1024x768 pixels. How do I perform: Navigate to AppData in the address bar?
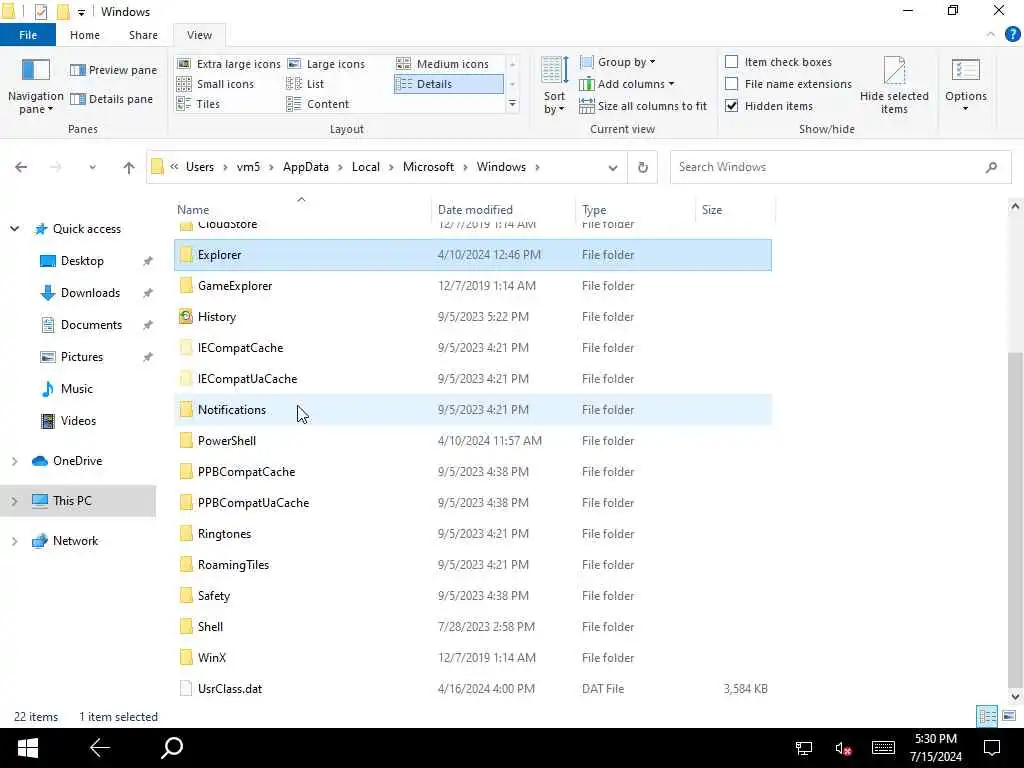(x=306, y=167)
